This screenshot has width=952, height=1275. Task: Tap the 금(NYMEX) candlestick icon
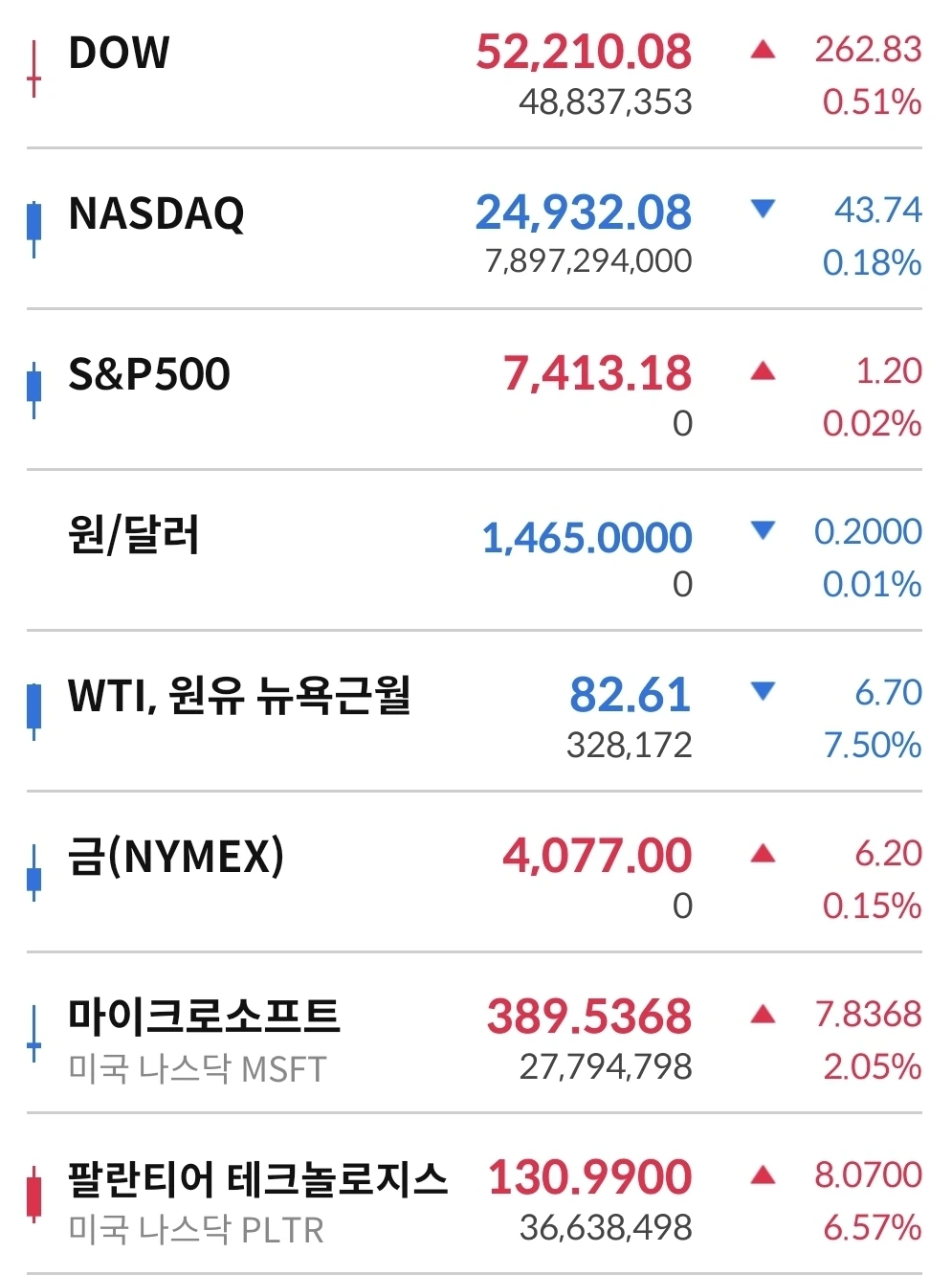34,873
